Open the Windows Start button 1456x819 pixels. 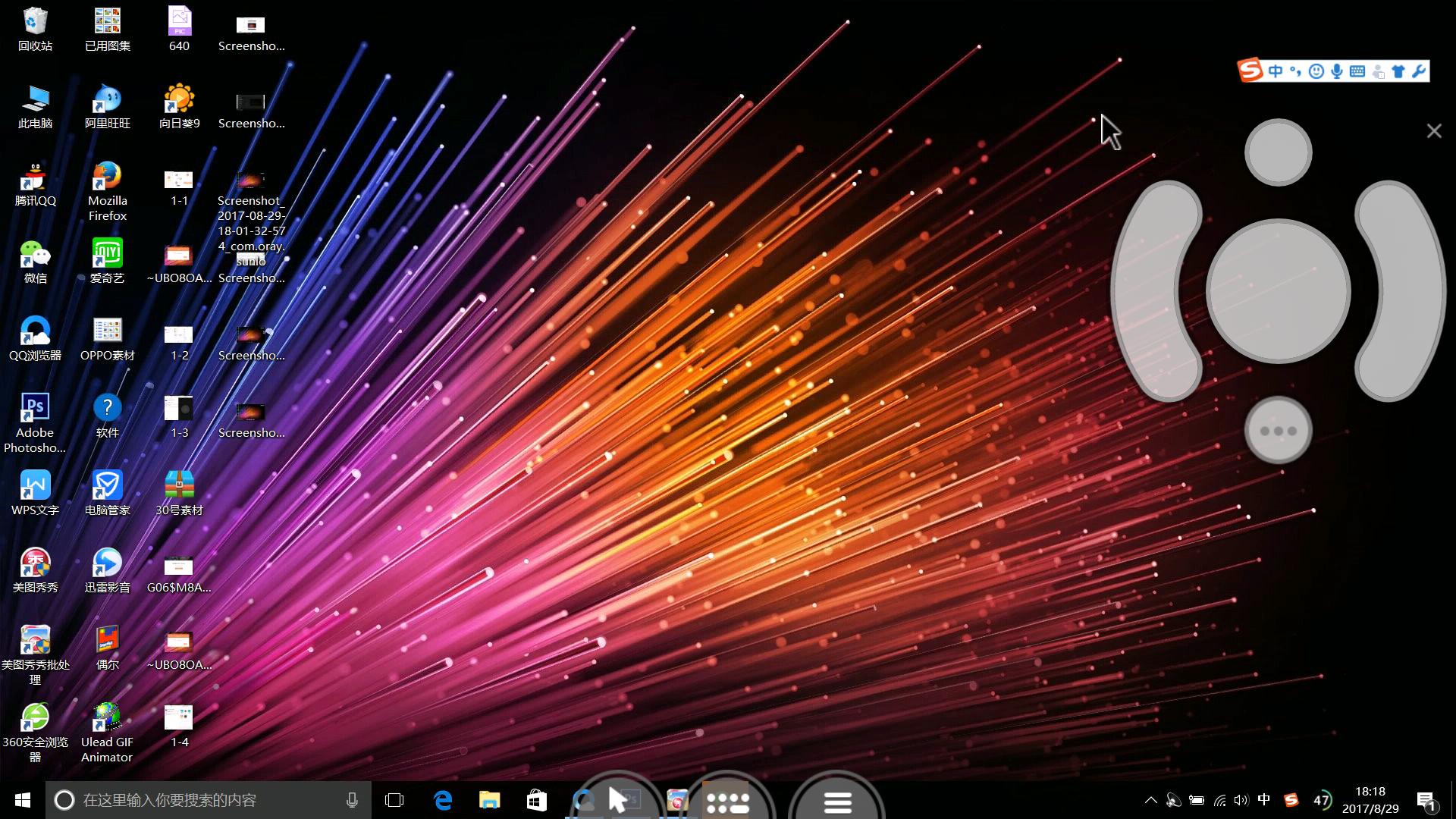23,800
